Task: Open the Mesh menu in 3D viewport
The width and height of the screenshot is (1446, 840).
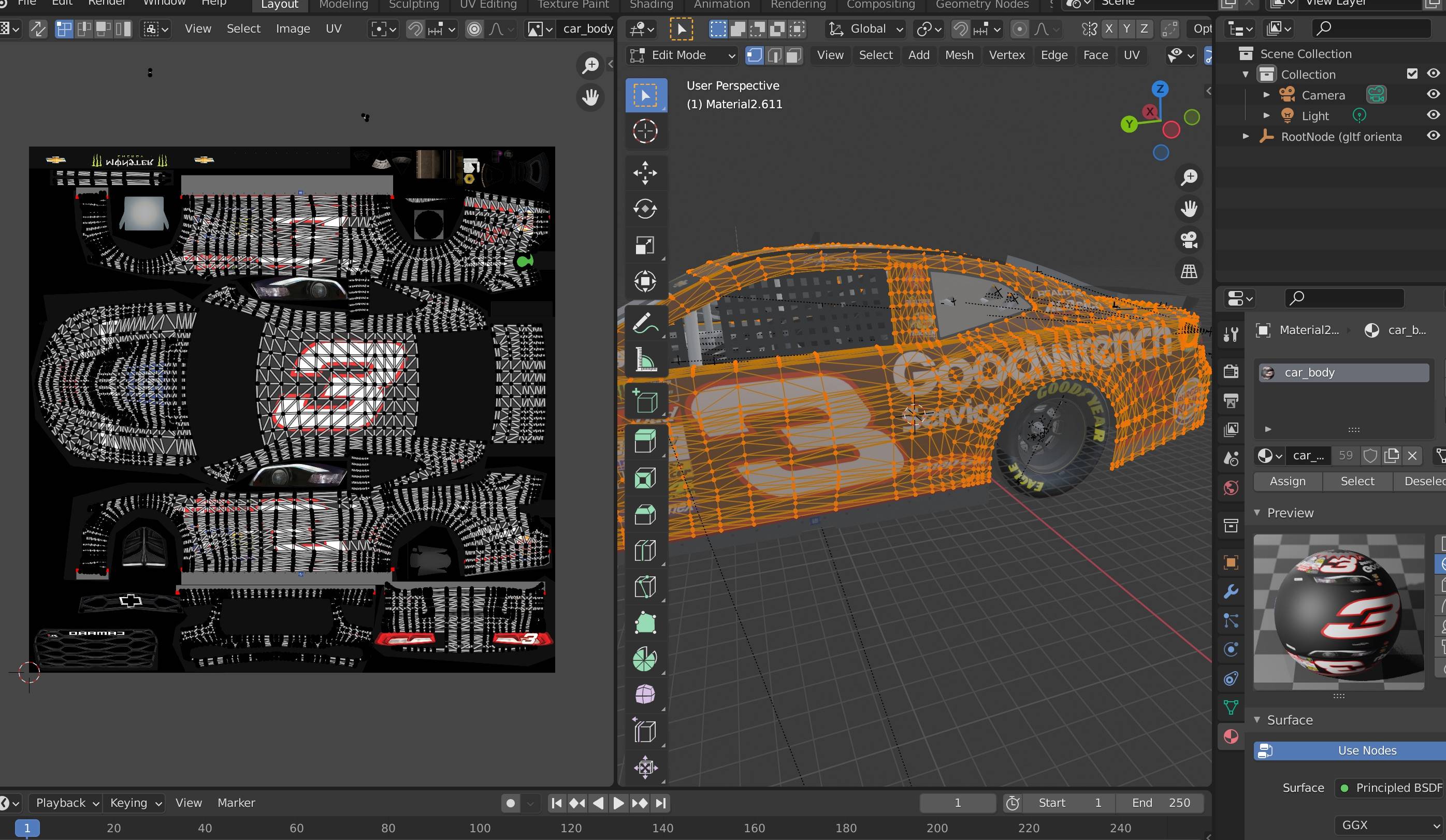Action: tap(959, 55)
